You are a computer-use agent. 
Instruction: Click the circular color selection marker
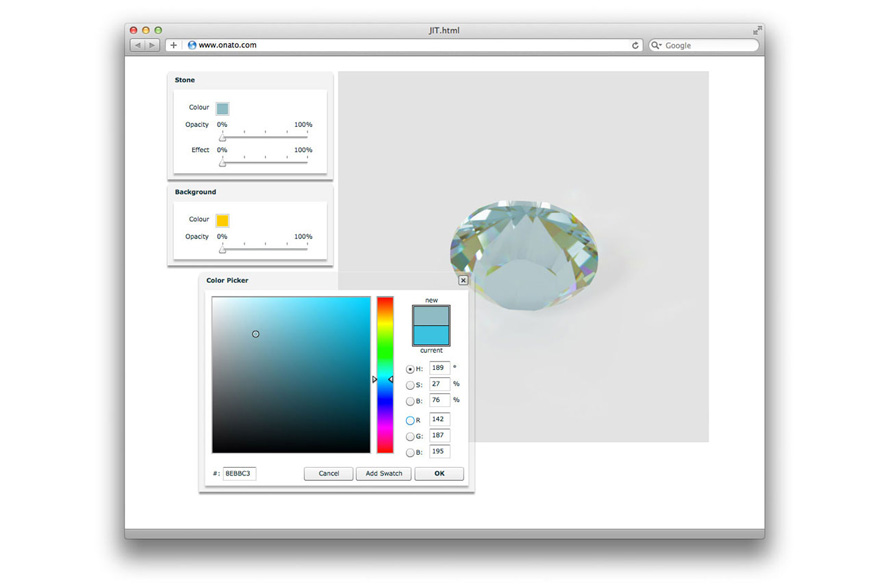255,334
